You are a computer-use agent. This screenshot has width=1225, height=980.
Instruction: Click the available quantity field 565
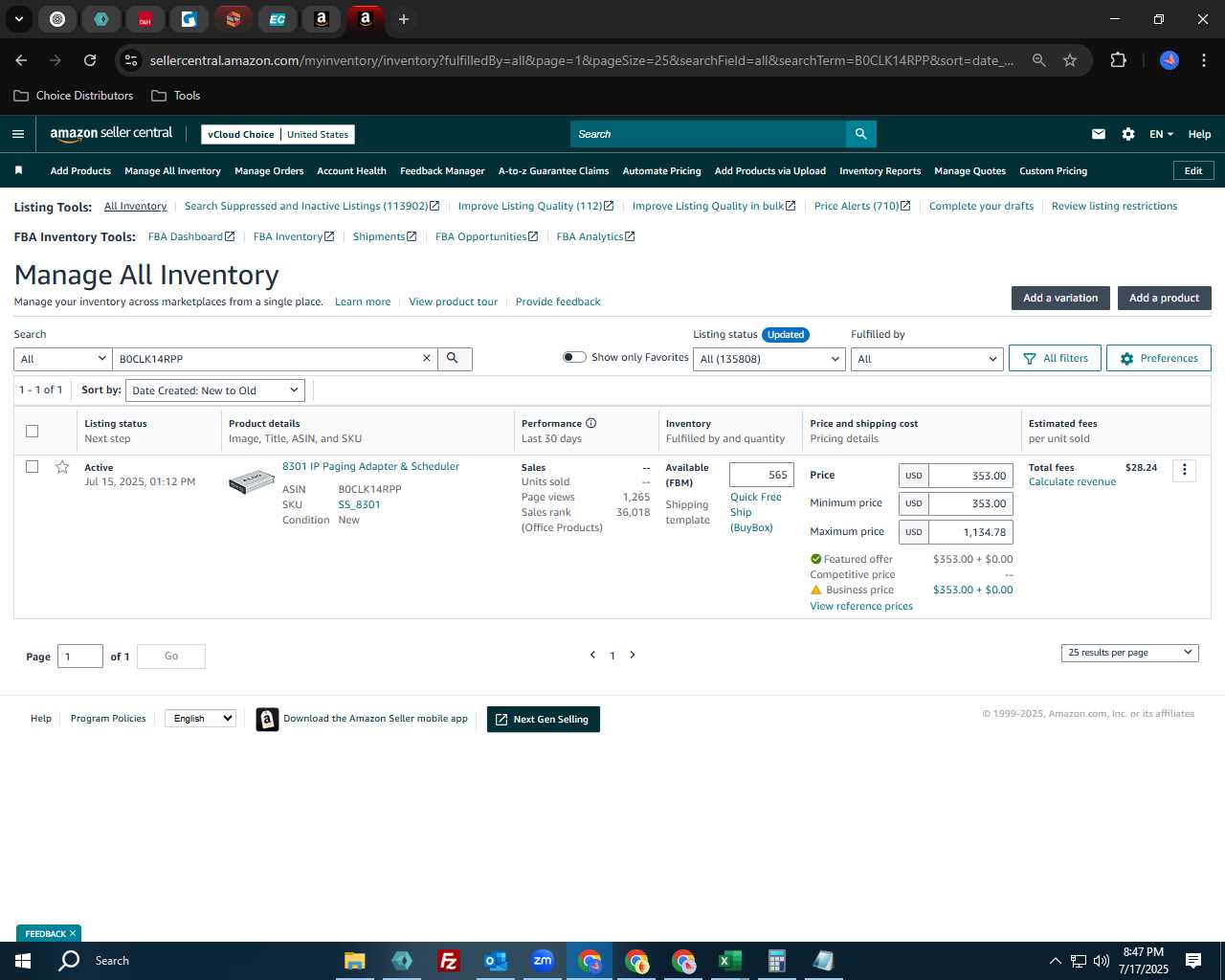762,475
